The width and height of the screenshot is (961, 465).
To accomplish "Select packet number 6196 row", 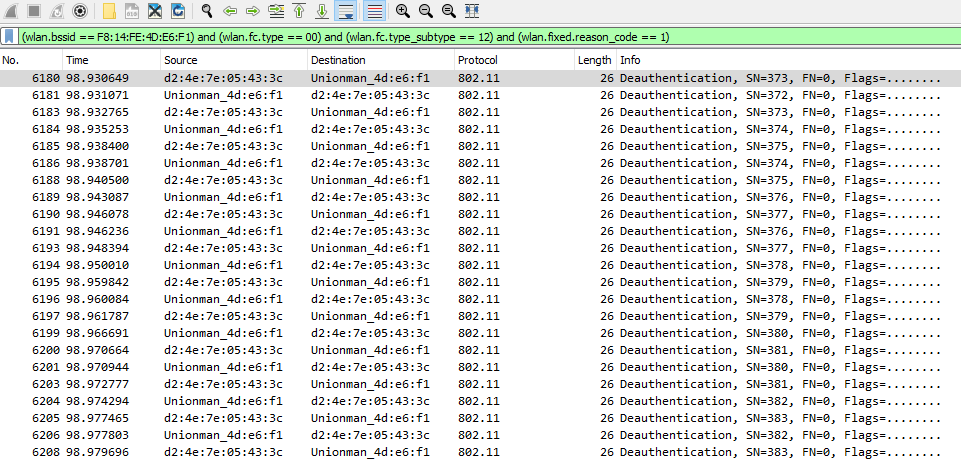I will click(480, 299).
